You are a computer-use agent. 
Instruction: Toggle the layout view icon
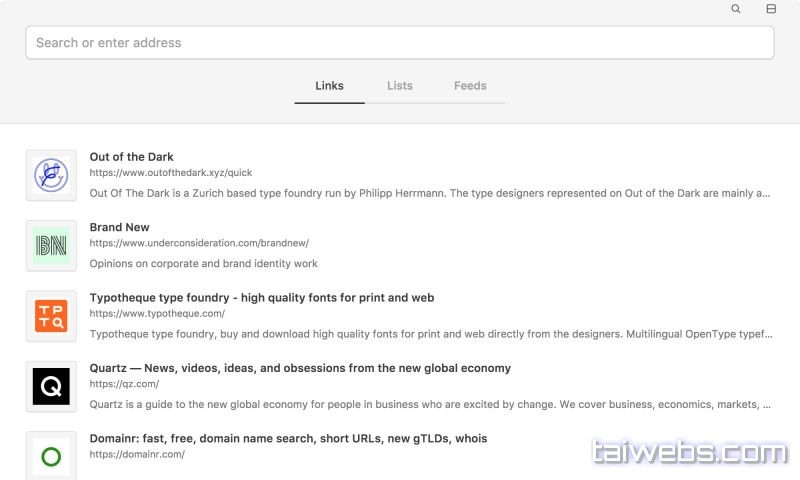pos(771,9)
